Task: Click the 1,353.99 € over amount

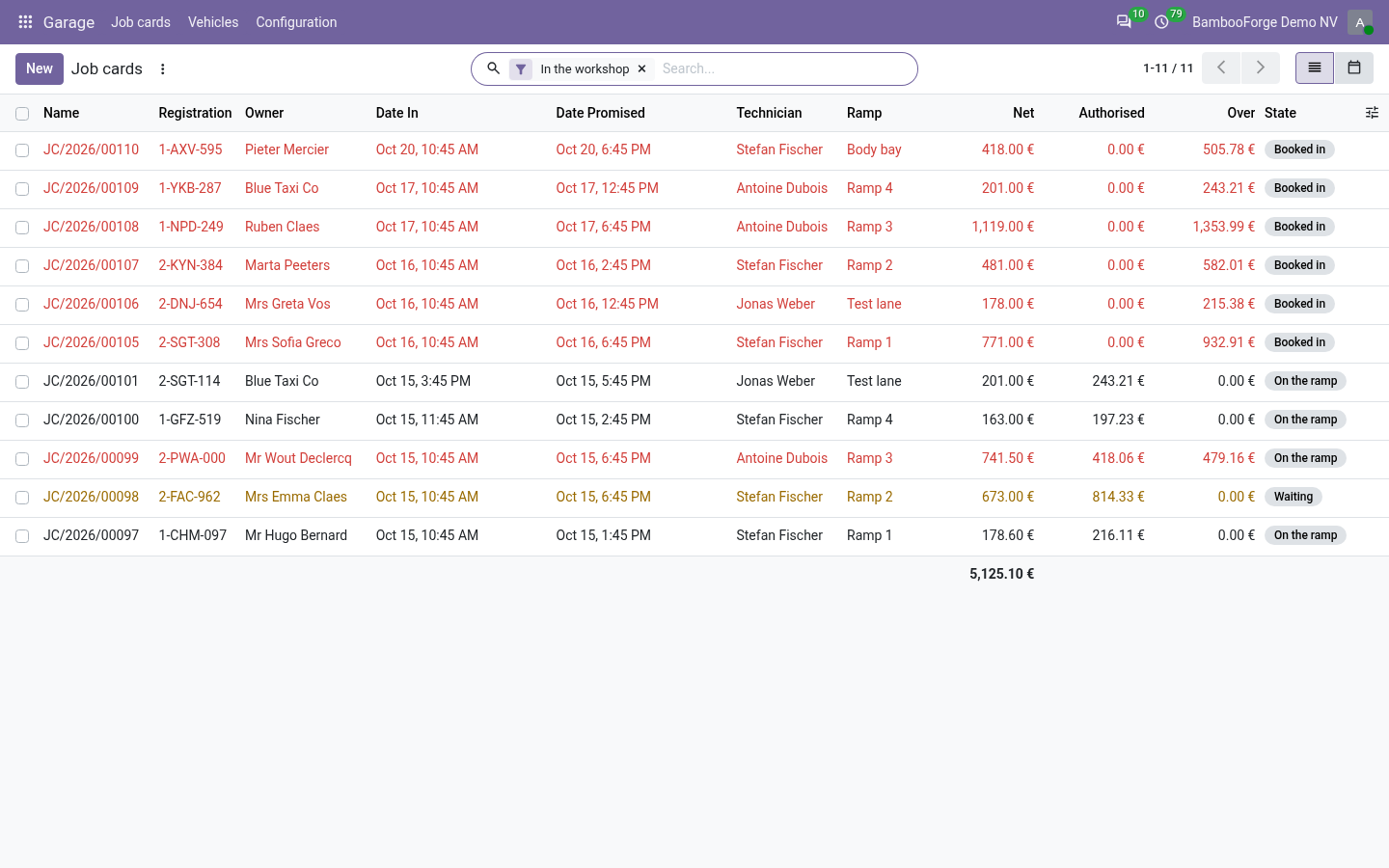Action: [x=1223, y=227]
